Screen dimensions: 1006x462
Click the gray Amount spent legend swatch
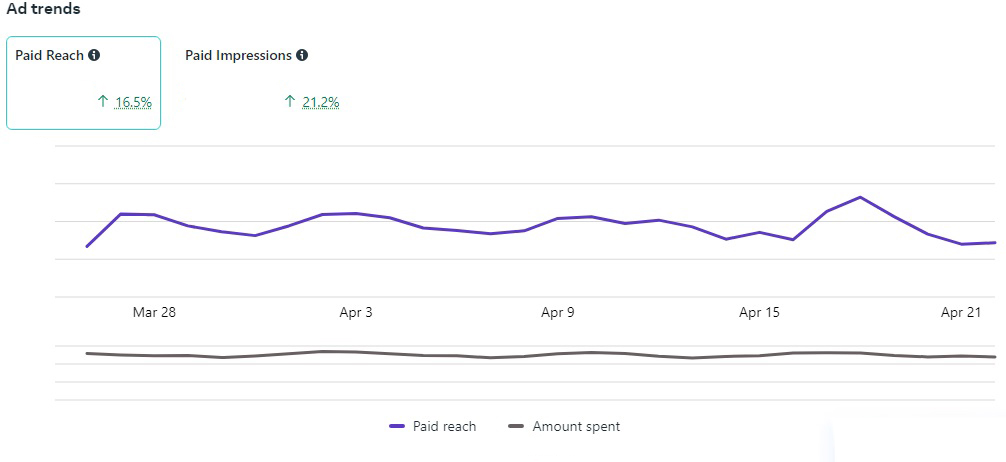click(515, 426)
